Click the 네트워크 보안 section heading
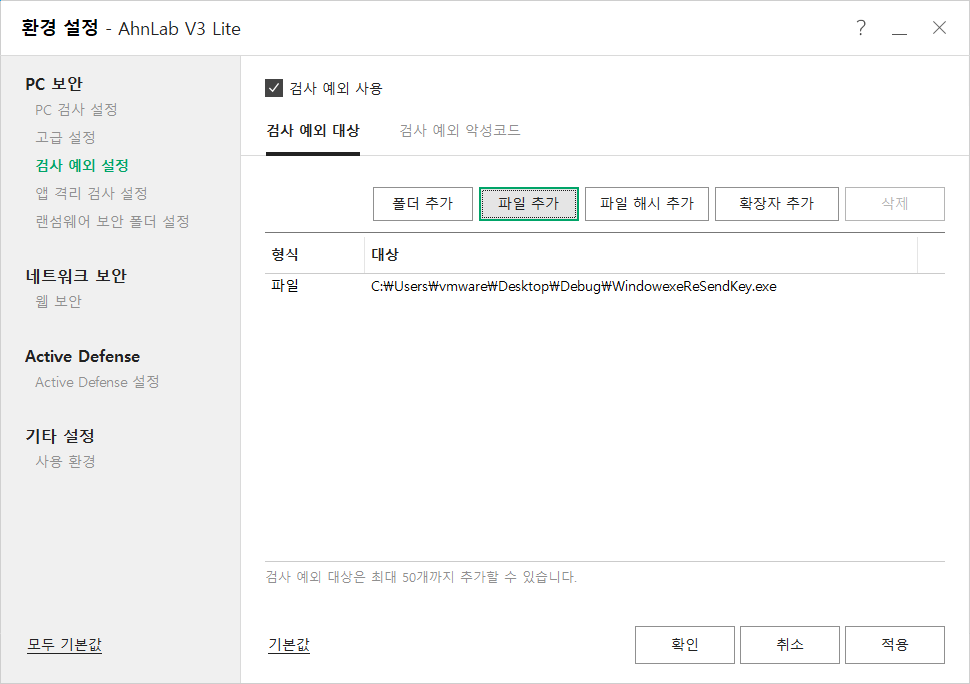Image resolution: width=970 pixels, height=684 pixels. click(x=76, y=276)
